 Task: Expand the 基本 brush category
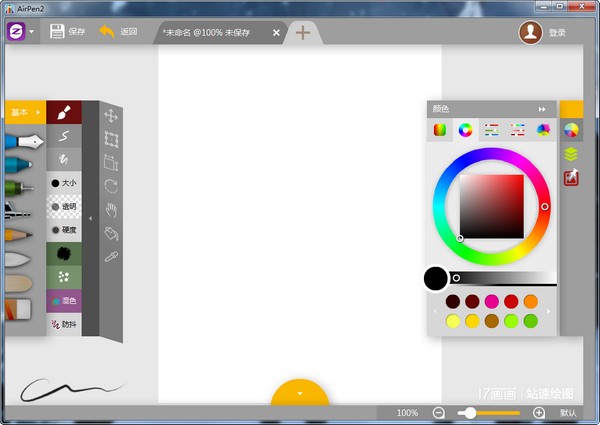24,112
